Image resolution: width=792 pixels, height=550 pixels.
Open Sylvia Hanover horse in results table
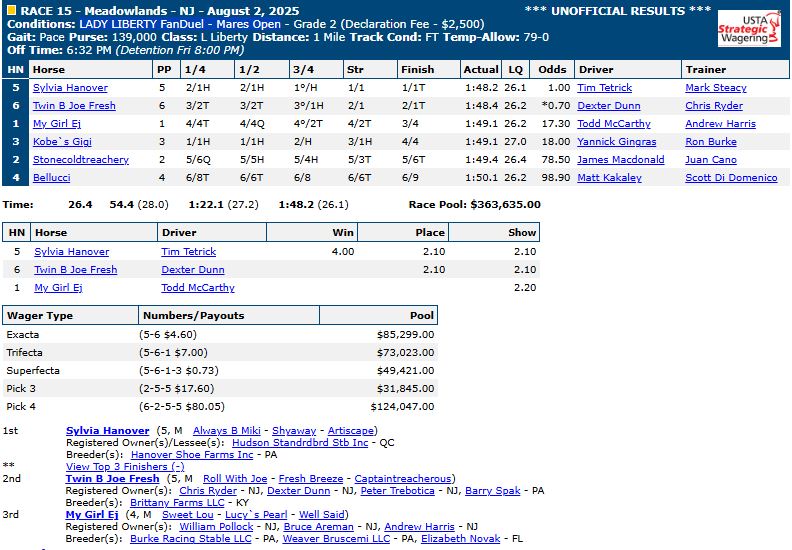coord(70,87)
